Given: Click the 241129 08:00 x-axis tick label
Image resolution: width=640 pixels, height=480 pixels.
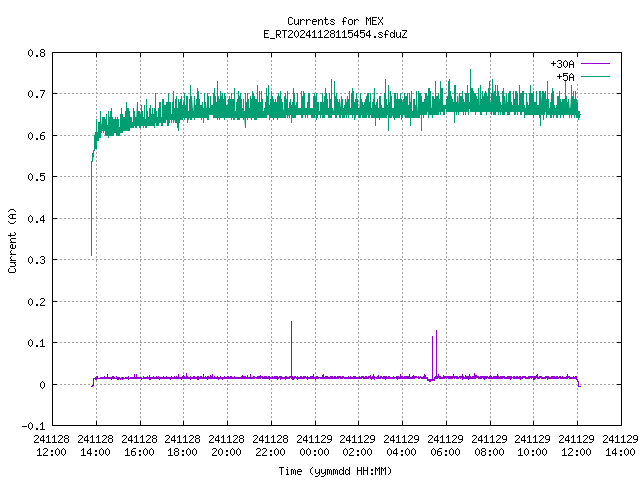Looking at the screenshot, I should point(490,445).
